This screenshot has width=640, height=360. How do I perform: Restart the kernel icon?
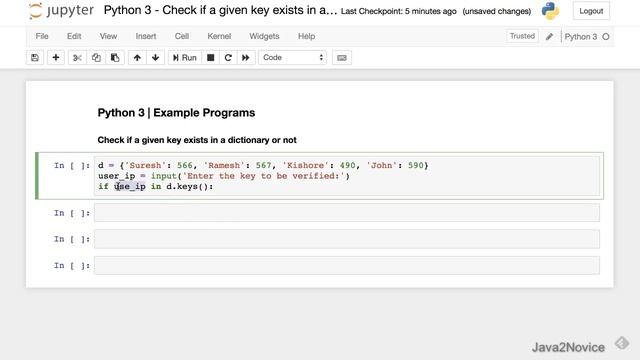[228, 58]
